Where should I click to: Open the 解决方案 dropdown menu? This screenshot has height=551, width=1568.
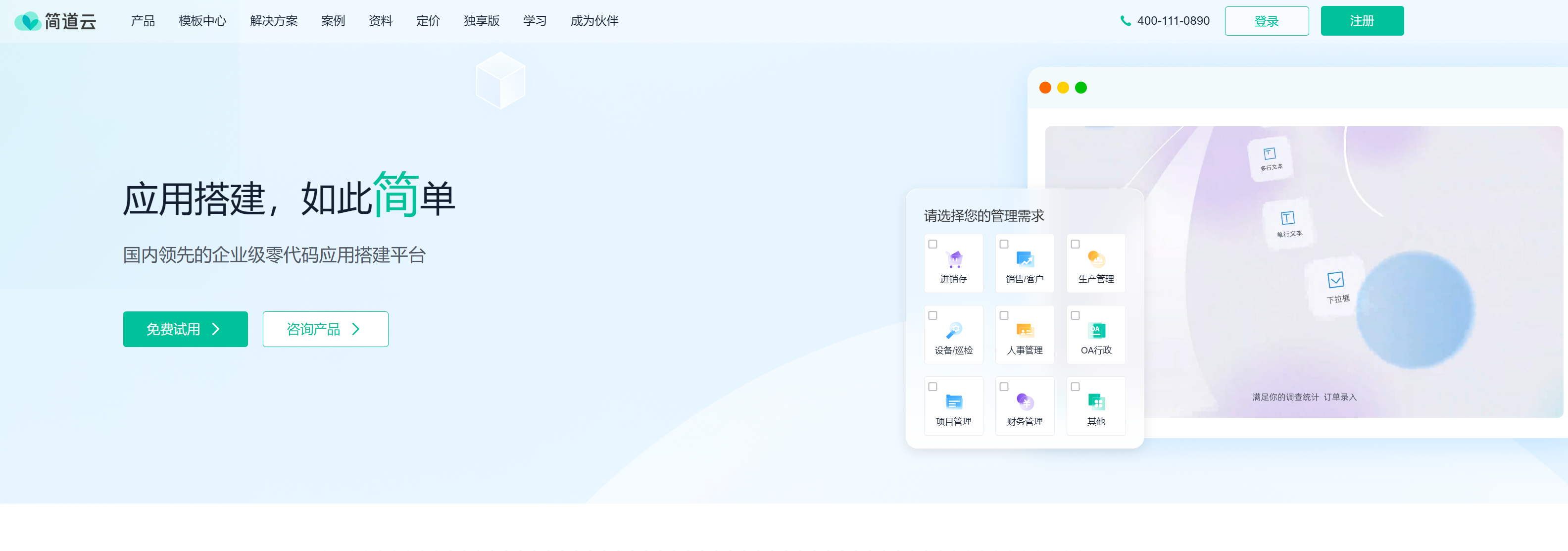(x=273, y=21)
